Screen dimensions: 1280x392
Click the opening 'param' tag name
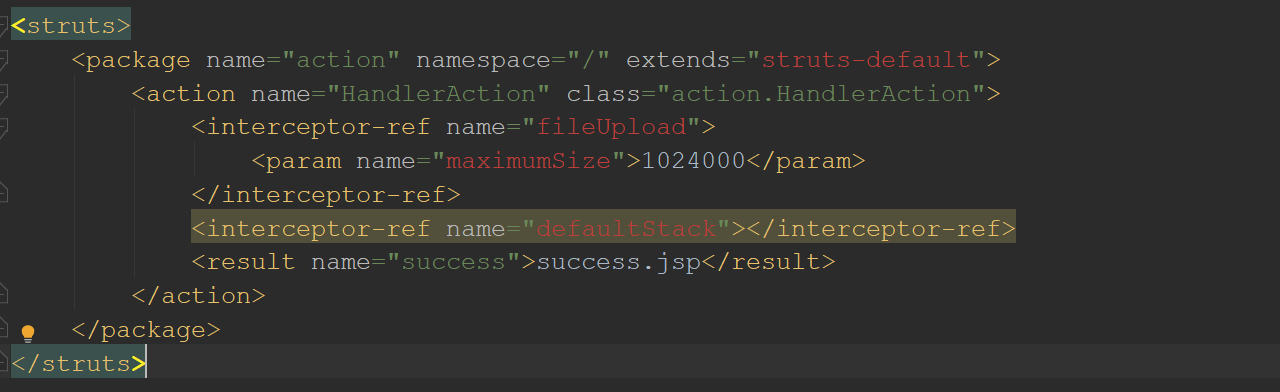[x=304, y=161]
